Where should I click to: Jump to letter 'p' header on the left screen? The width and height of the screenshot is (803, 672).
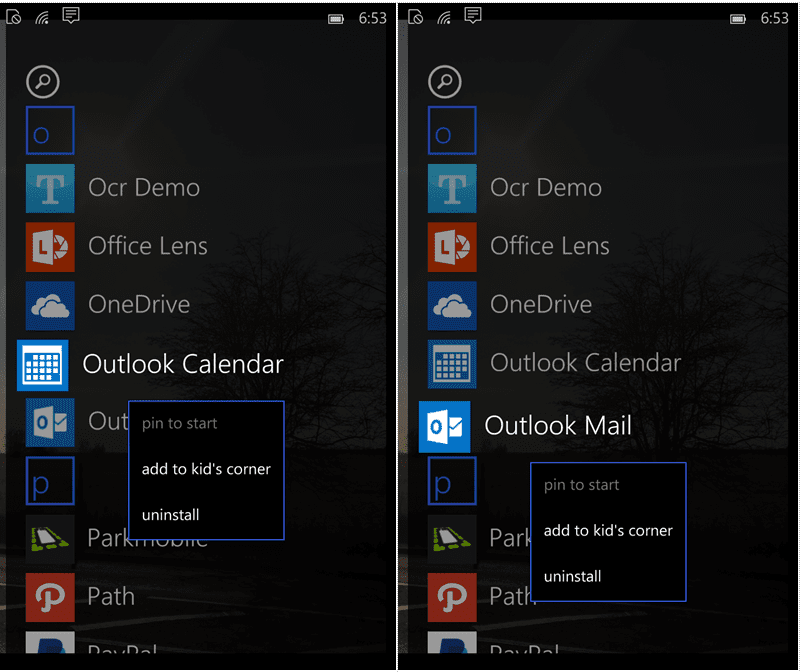pos(50,481)
